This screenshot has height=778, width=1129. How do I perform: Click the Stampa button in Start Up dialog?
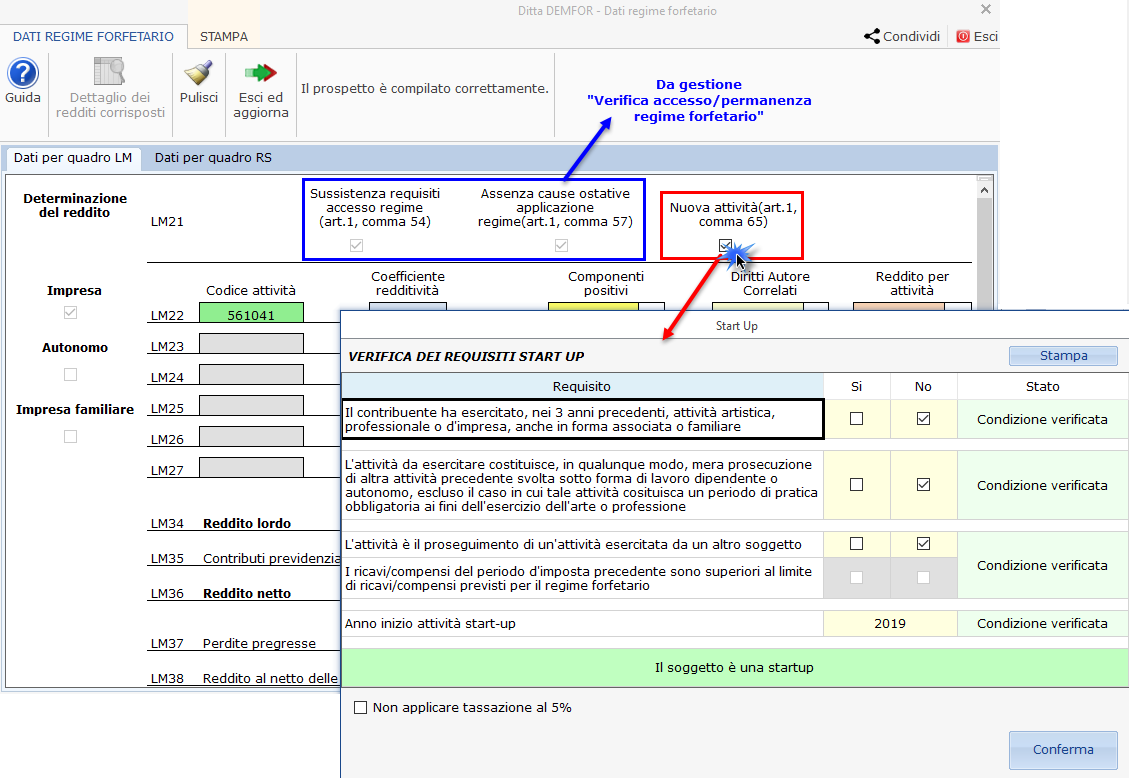1062,355
